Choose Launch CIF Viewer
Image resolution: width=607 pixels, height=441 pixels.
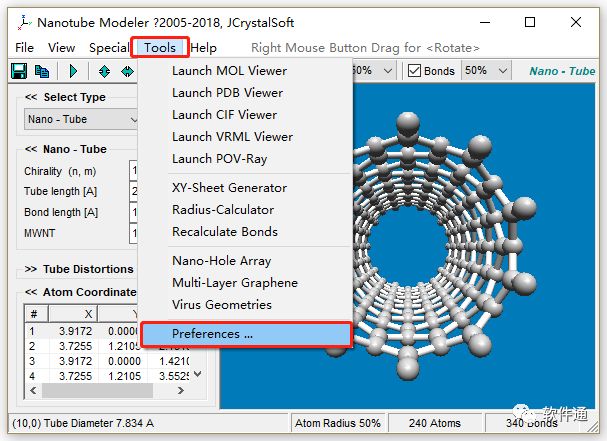click(245, 115)
